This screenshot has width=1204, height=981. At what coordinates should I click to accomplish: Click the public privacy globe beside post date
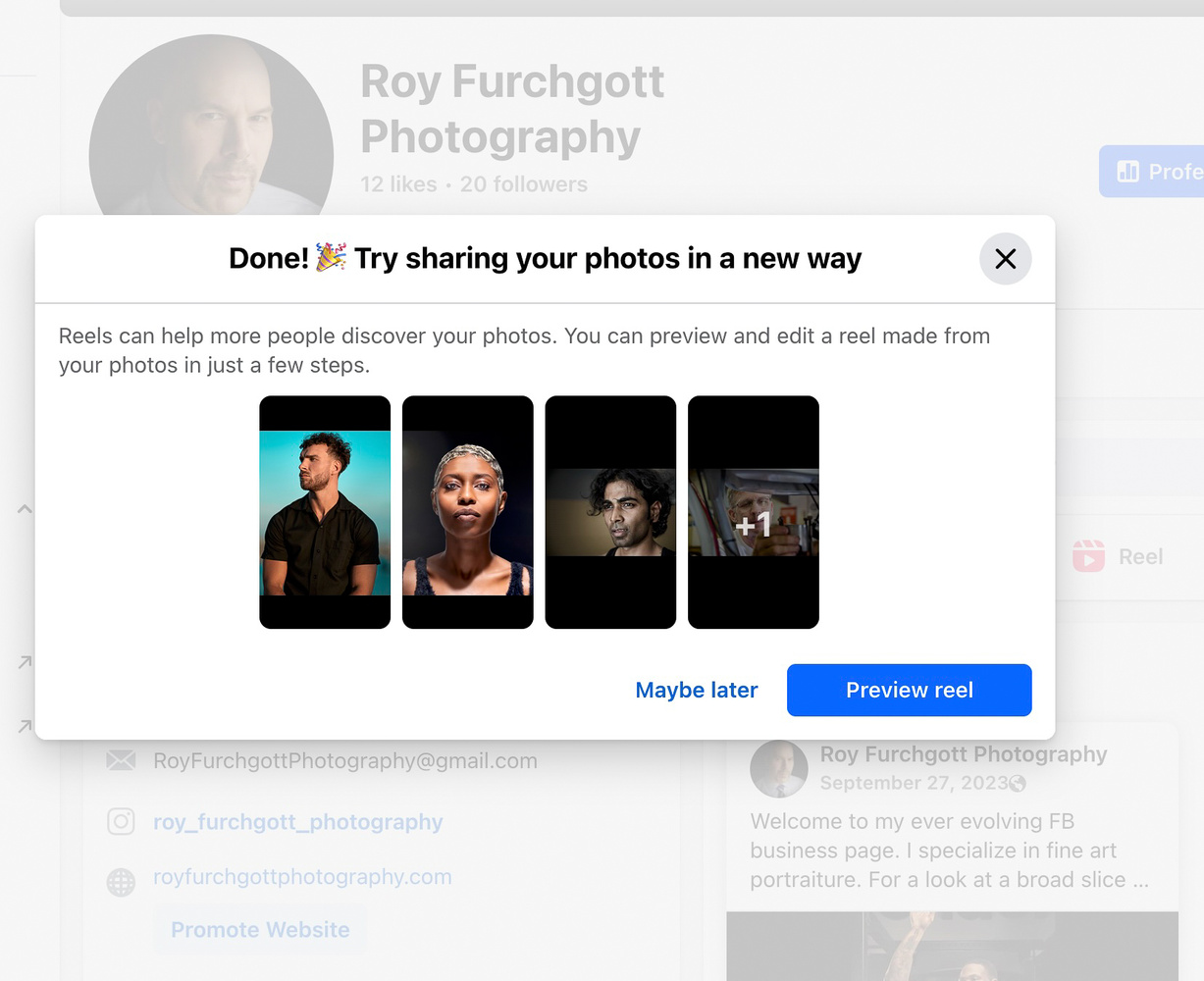tap(1018, 783)
